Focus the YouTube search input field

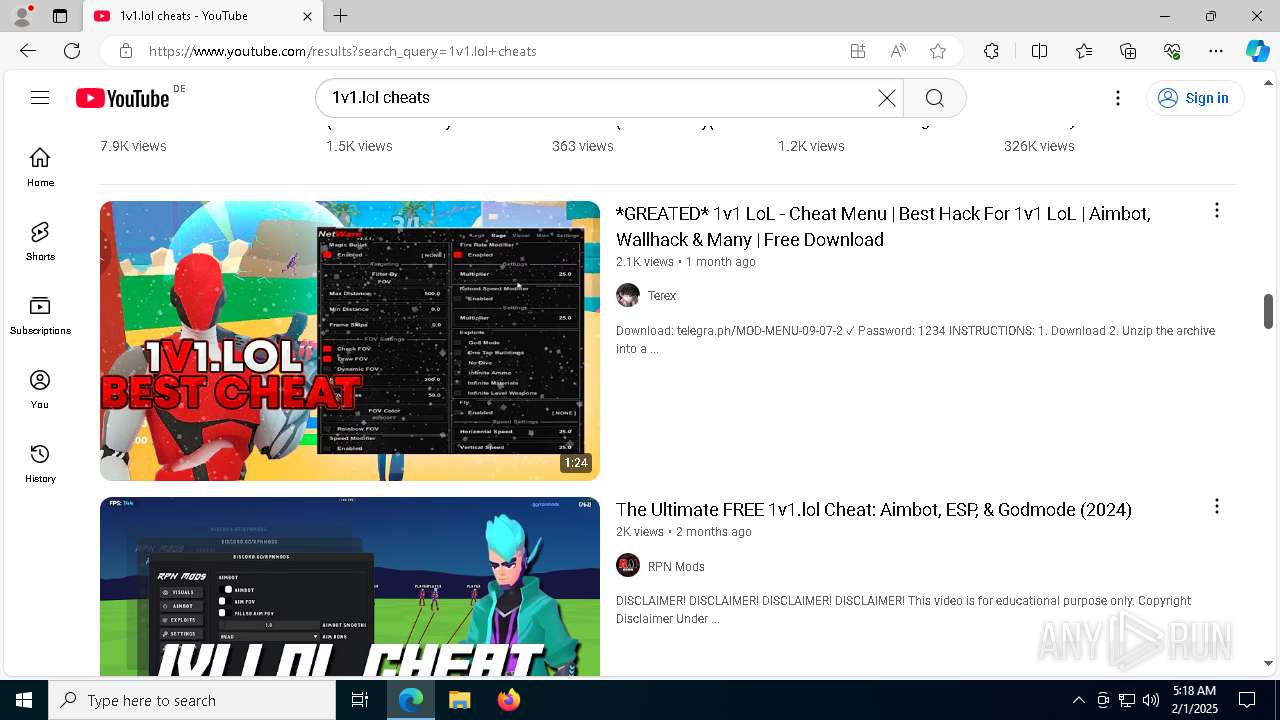[x=600, y=97]
